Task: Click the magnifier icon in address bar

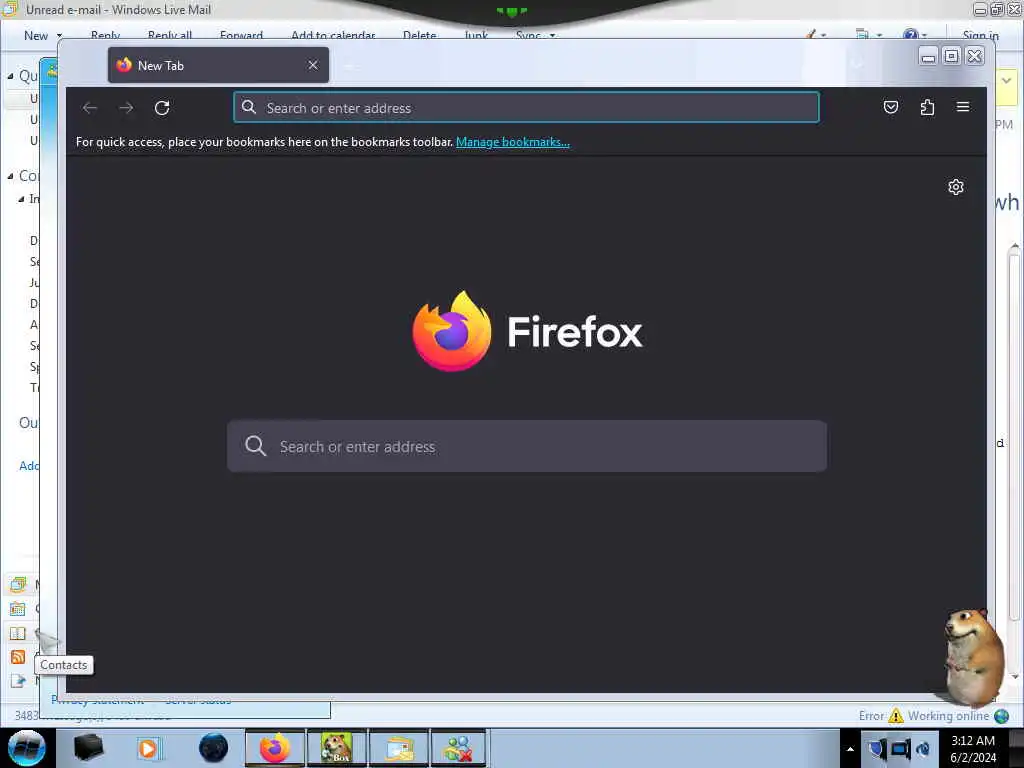Action: click(x=249, y=107)
